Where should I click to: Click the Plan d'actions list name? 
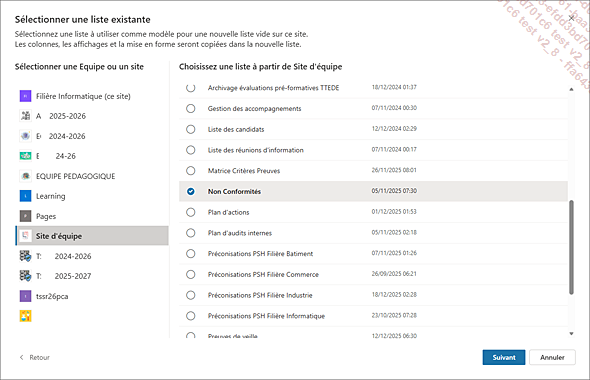(228, 212)
